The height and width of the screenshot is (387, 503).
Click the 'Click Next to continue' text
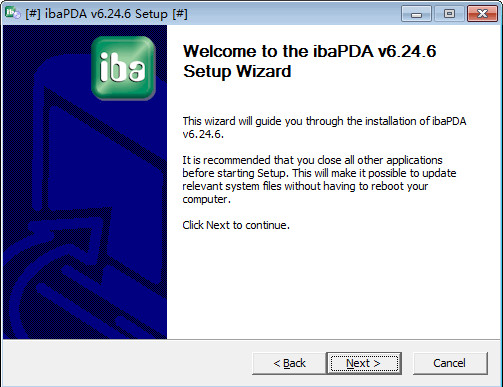click(236, 225)
